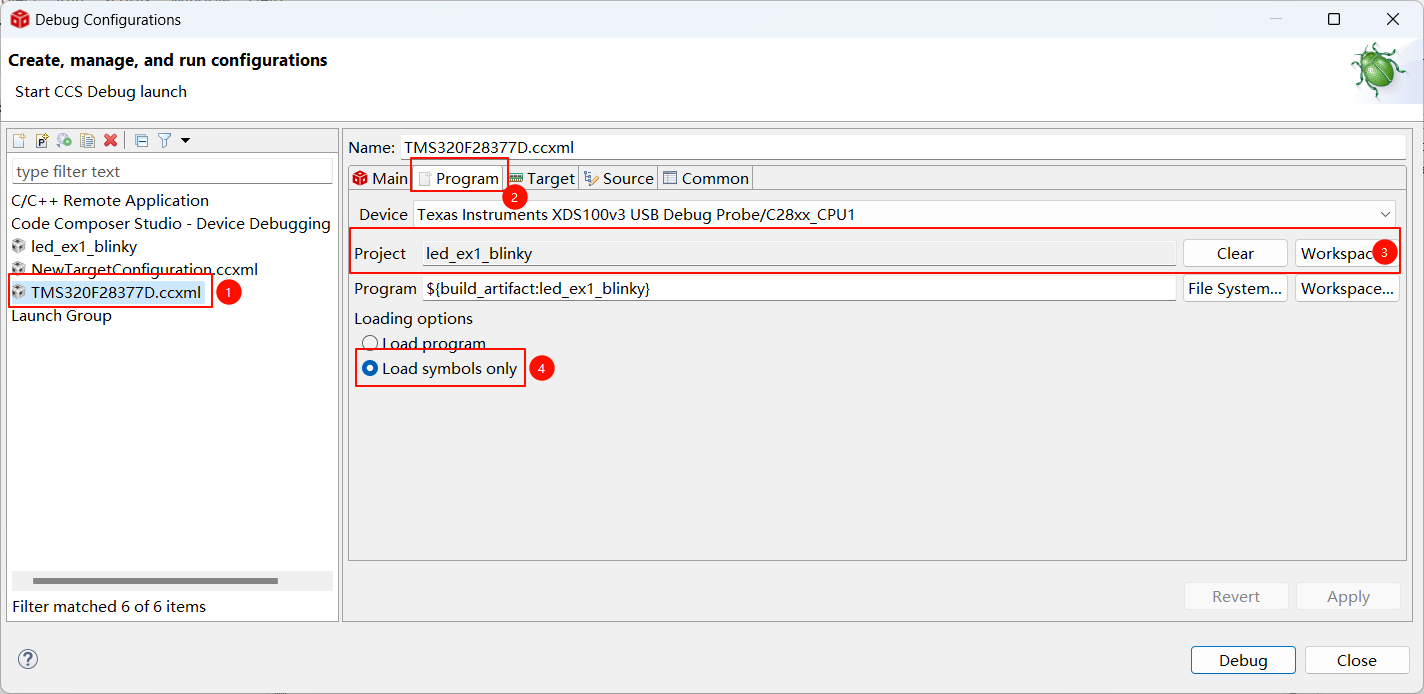The width and height of the screenshot is (1424, 694).
Task: Delete the selected launch configuration
Action: (x=111, y=141)
